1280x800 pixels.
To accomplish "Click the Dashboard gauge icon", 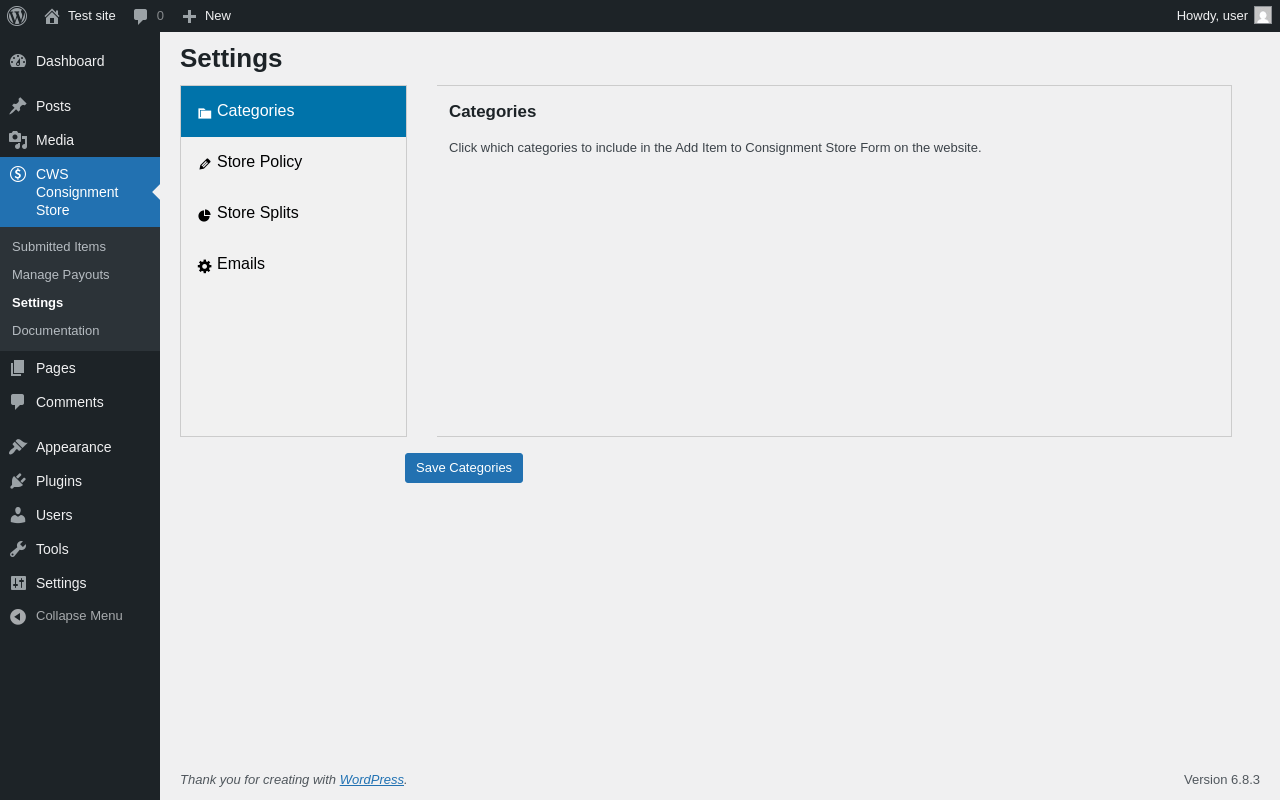I will pyautogui.click(x=18, y=61).
